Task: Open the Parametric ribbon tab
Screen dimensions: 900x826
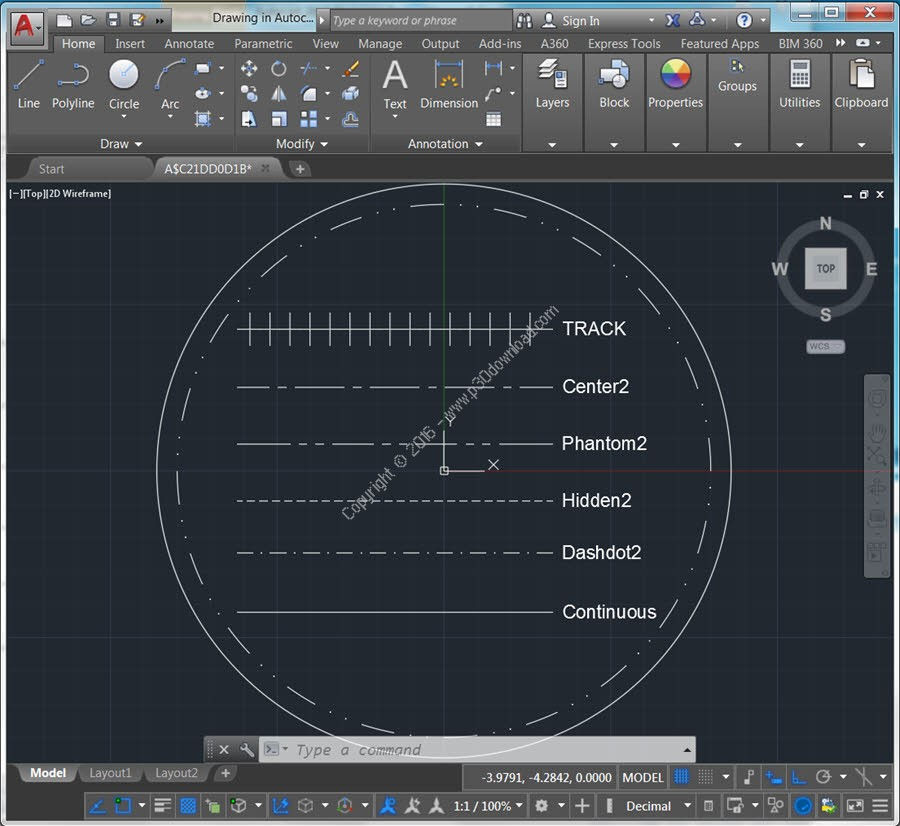Action: 263,44
